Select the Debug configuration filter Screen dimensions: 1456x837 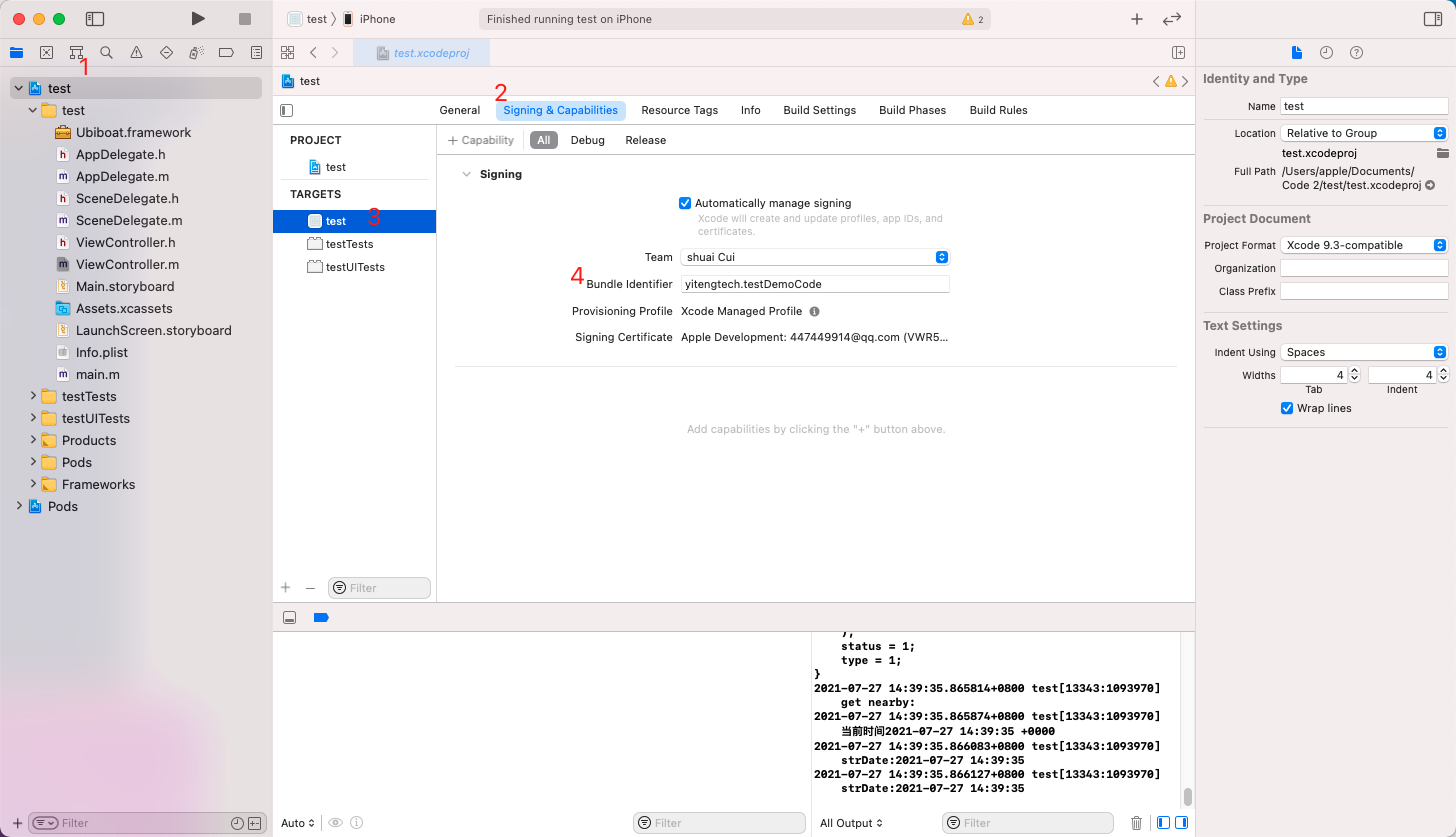point(588,140)
